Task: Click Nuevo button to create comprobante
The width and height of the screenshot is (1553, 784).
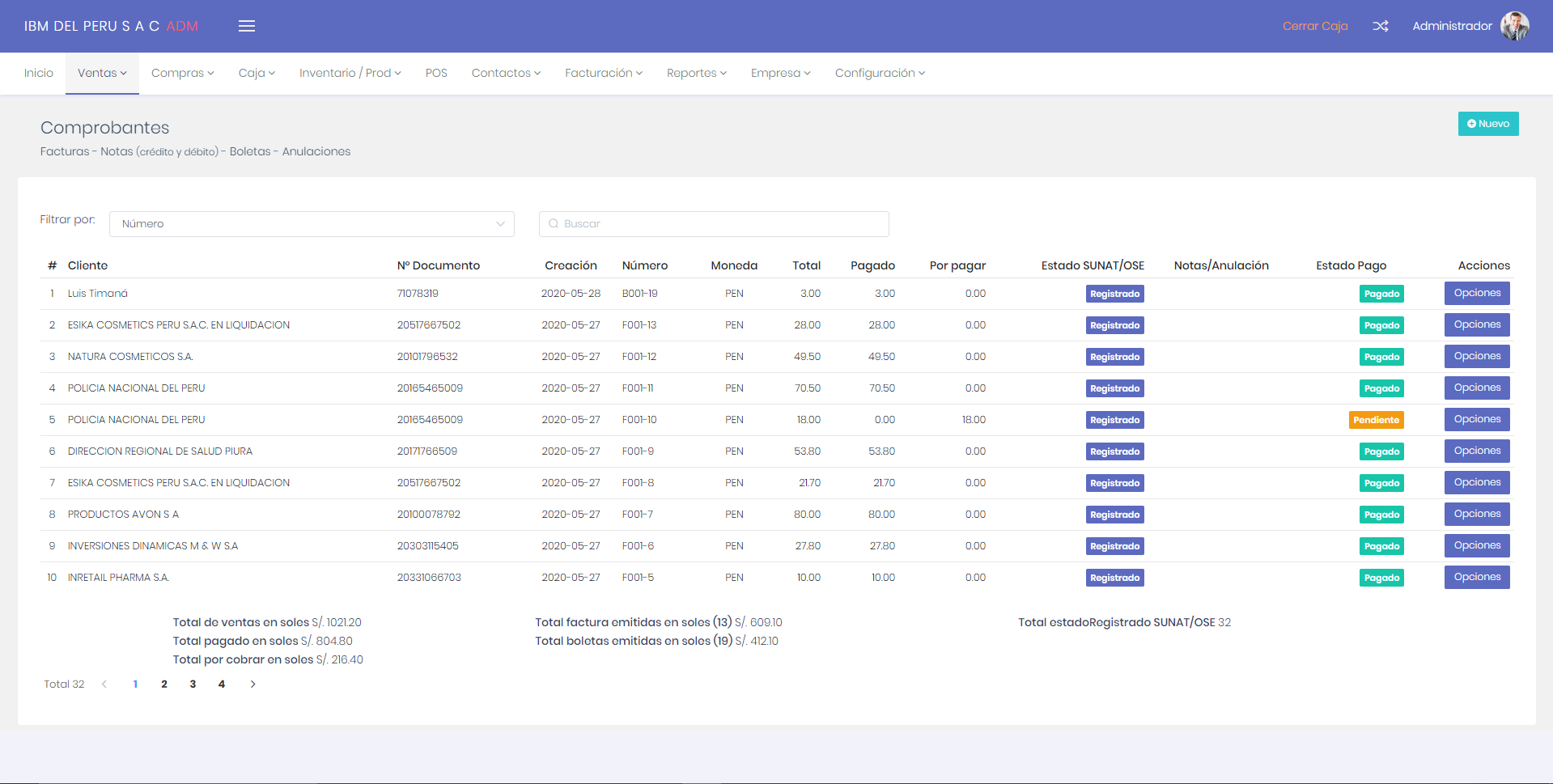Action: click(x=1487, y=124)
